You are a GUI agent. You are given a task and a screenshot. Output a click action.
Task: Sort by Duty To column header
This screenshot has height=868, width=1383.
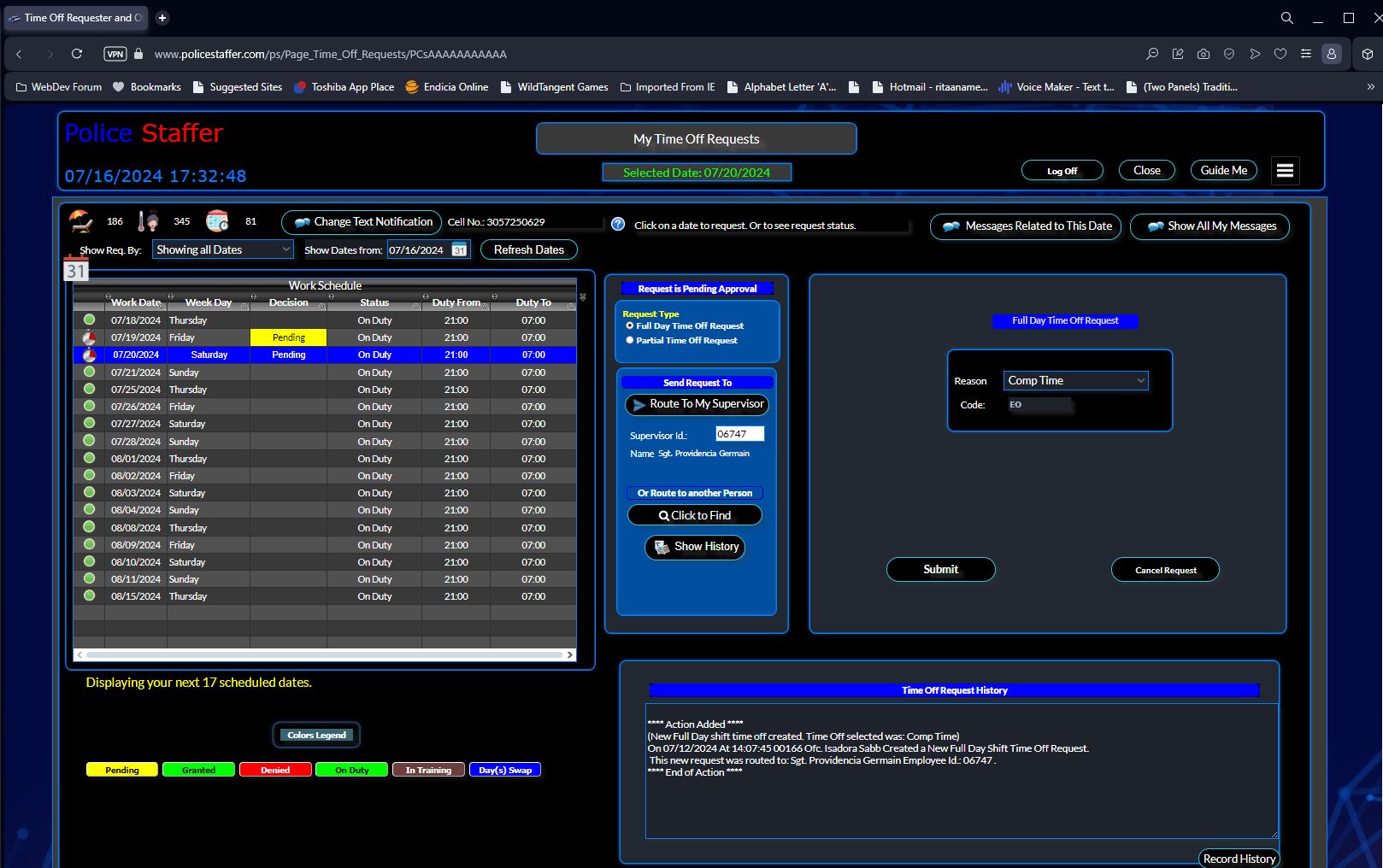[533, 302]
